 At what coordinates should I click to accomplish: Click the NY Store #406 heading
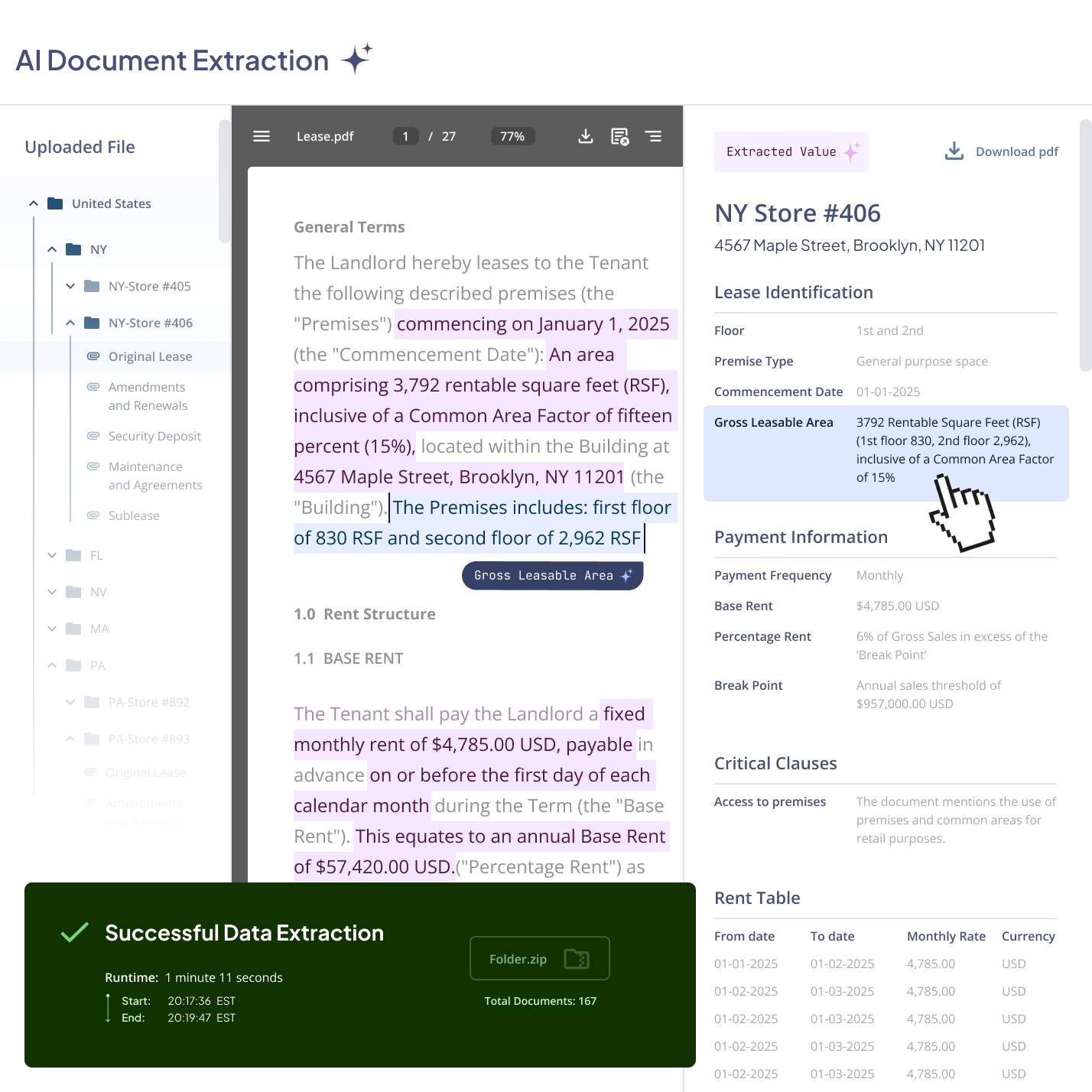click(798, 213)
